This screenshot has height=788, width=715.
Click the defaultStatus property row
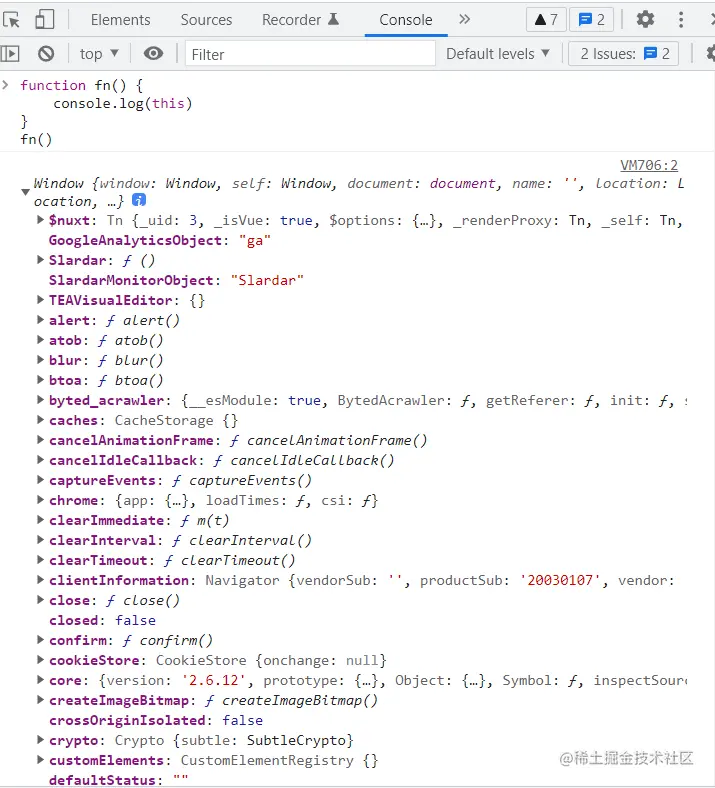click(x=118, y=780)
